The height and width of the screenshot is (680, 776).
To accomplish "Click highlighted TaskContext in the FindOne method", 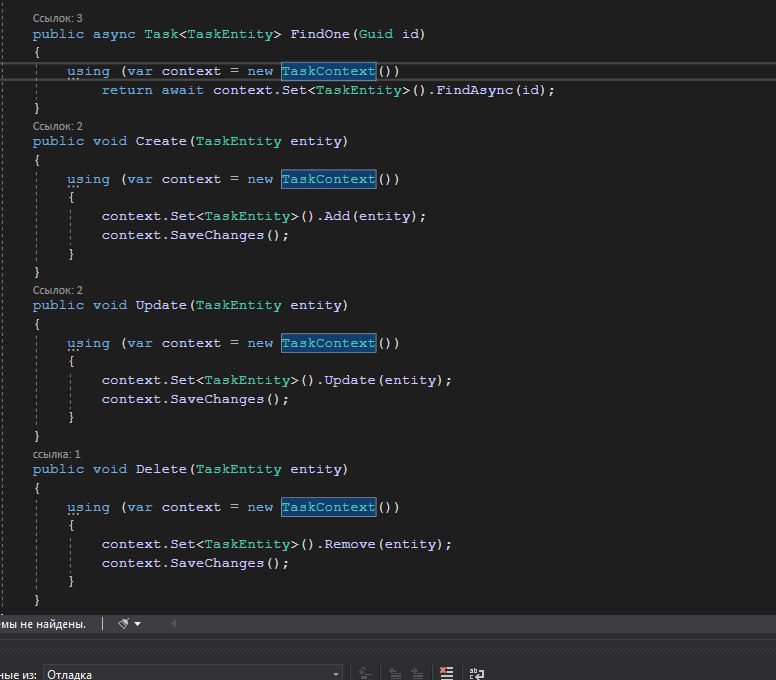I will point(328,71).
